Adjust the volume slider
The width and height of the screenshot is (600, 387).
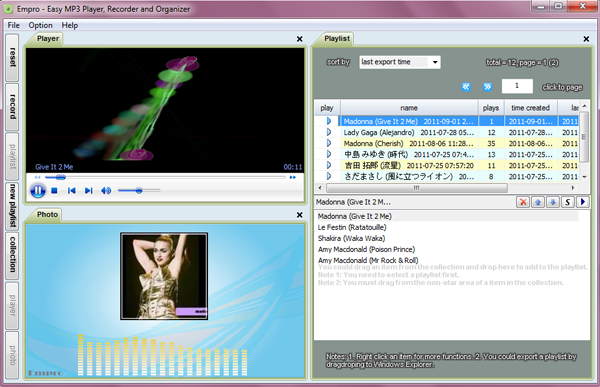[x=139, y=190]
